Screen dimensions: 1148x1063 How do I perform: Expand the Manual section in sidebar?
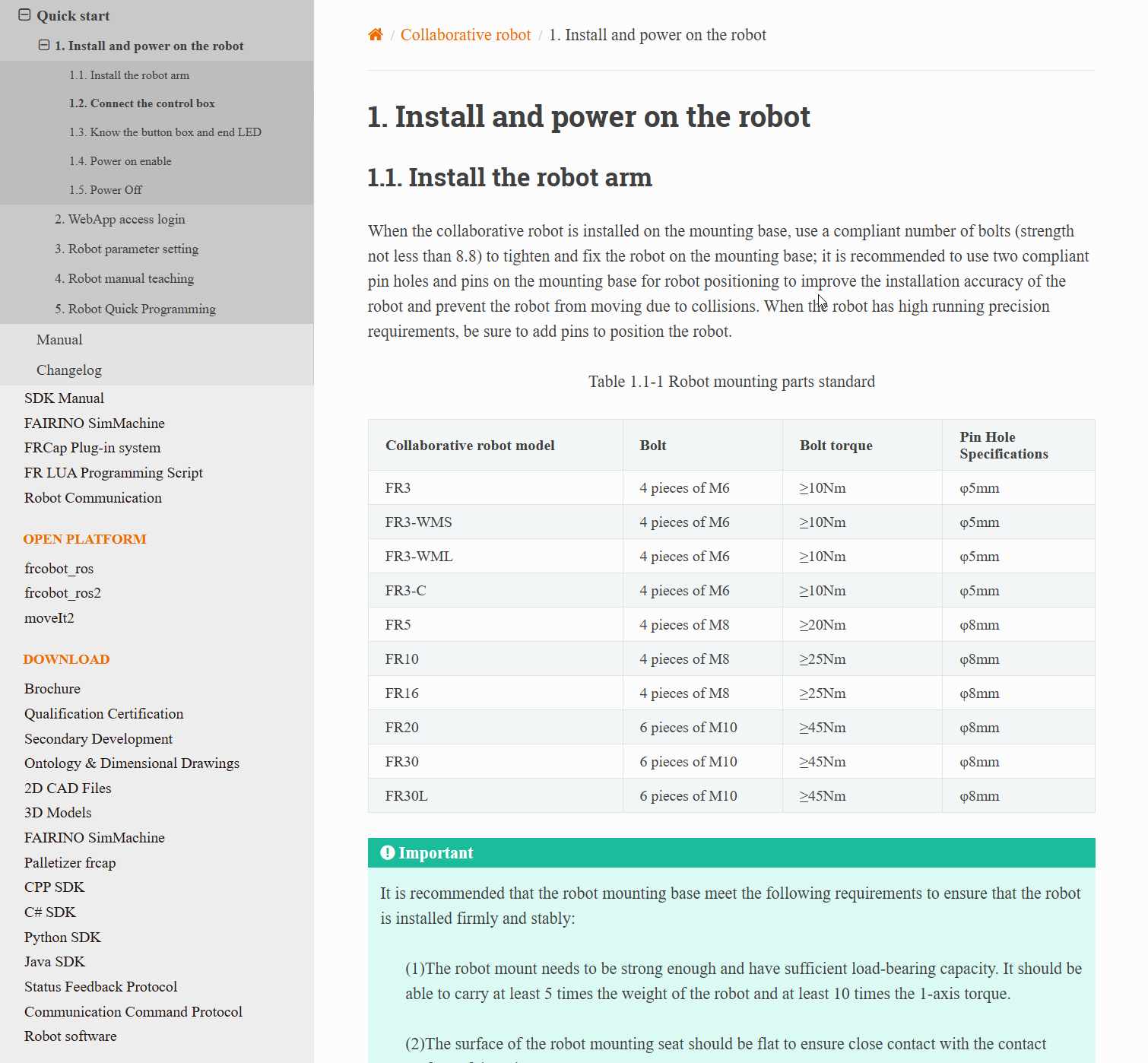coord(59,340)
